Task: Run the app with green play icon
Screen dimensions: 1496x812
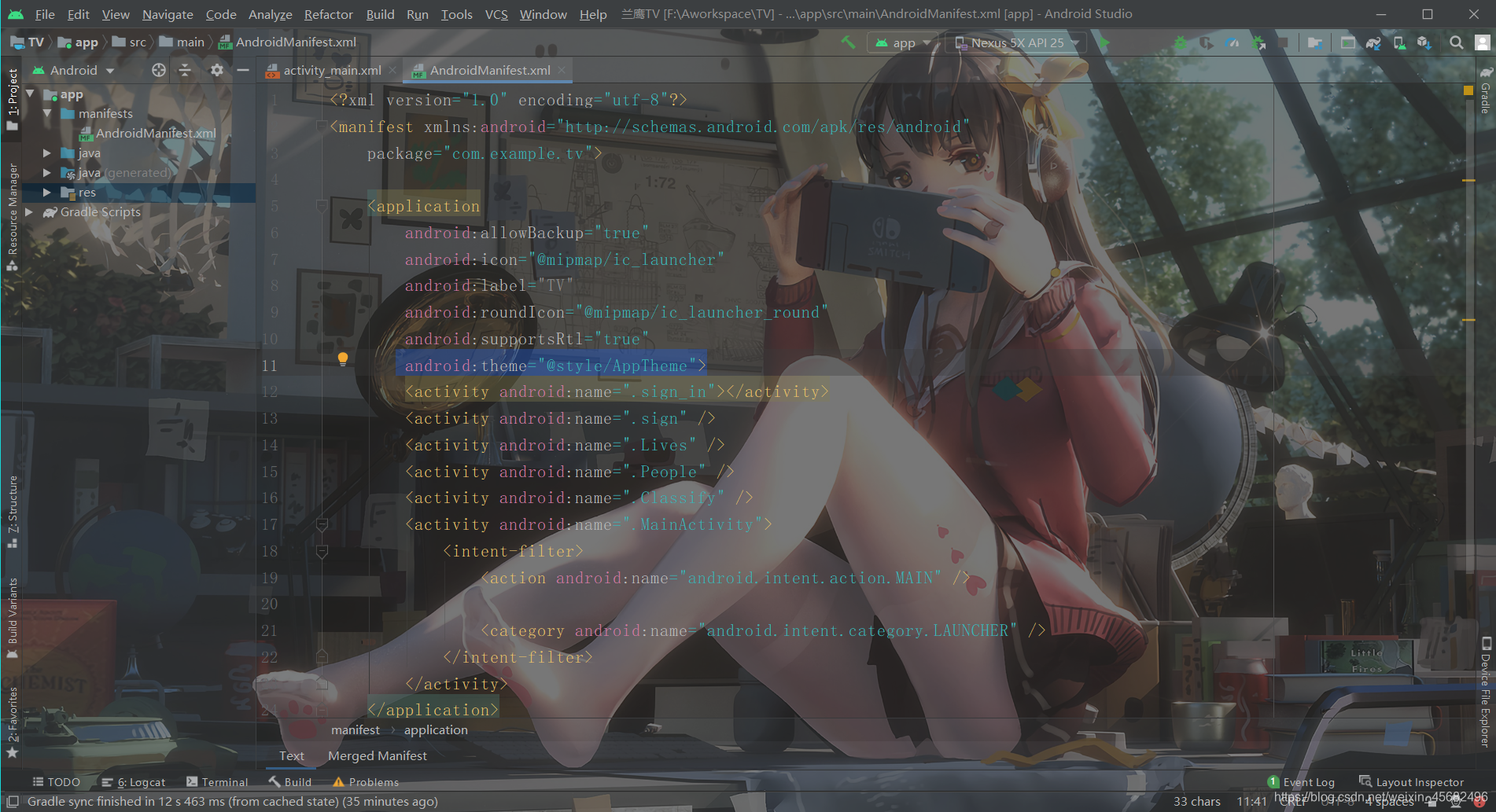Action: (x=1104, y=42)
